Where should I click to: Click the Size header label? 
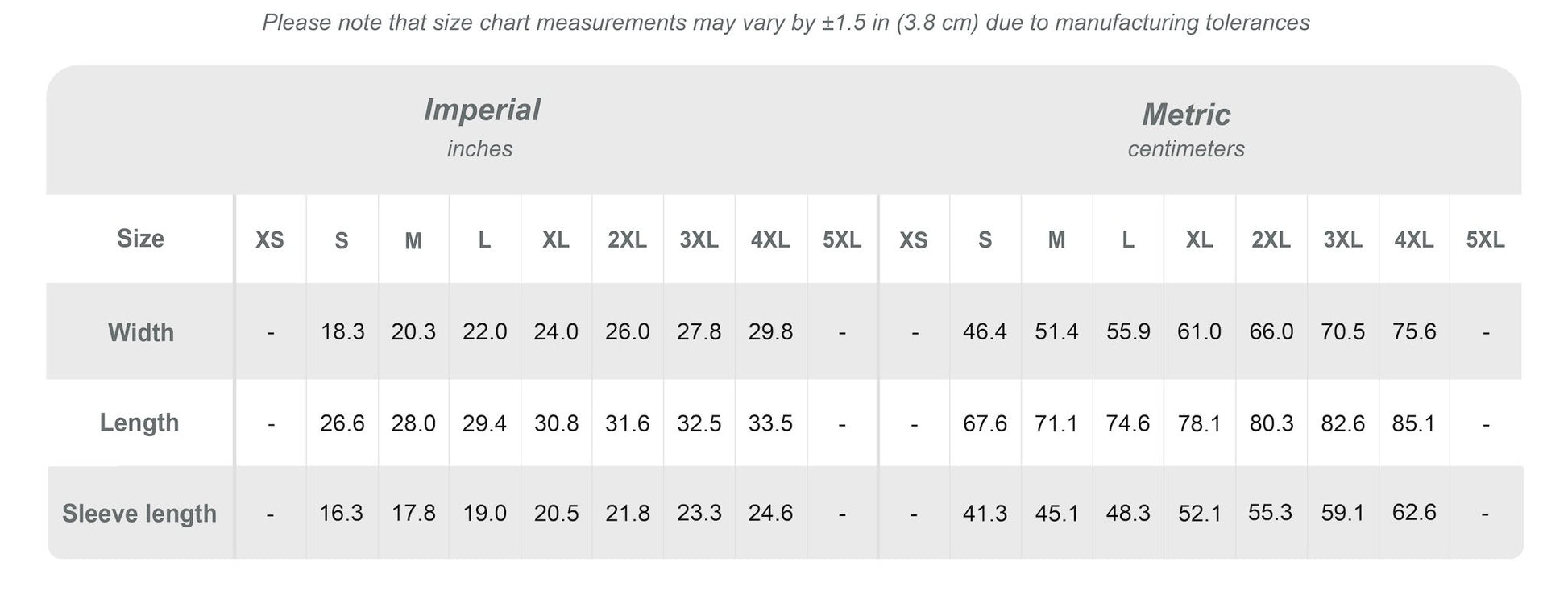[x=140, y=239]
